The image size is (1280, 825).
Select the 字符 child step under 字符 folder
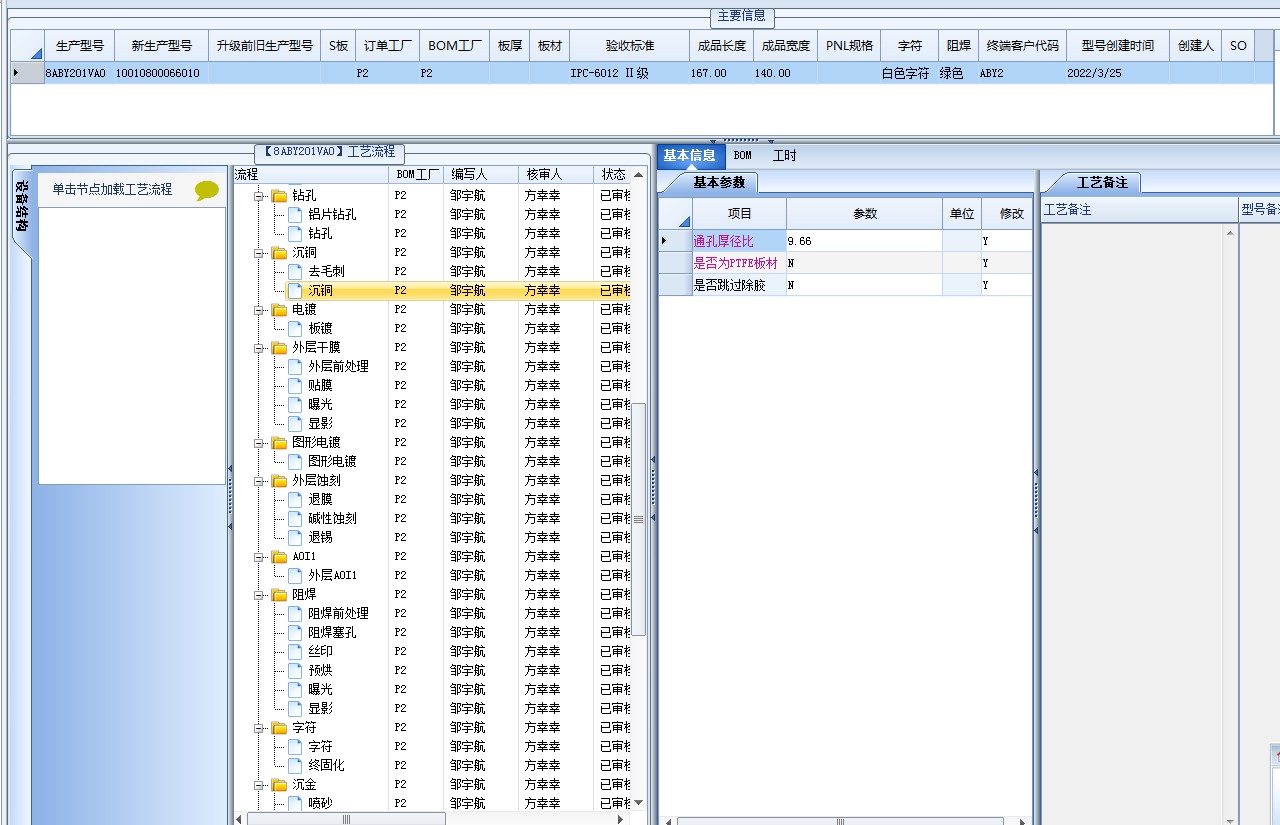pyautogui.click(x=432, y=746)
